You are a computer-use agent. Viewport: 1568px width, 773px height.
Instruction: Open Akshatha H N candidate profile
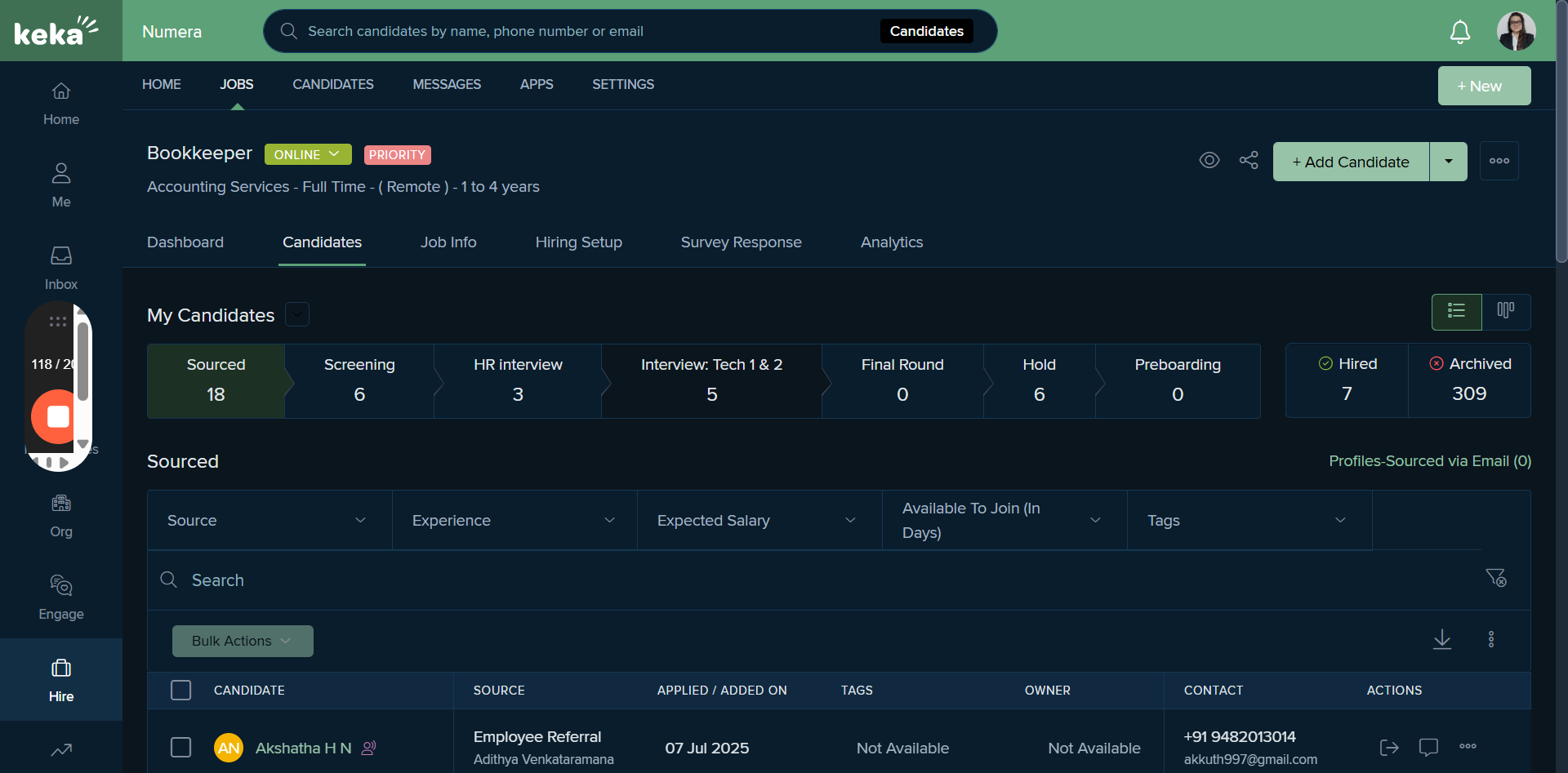pyautogui.click(x=303, y=748)
